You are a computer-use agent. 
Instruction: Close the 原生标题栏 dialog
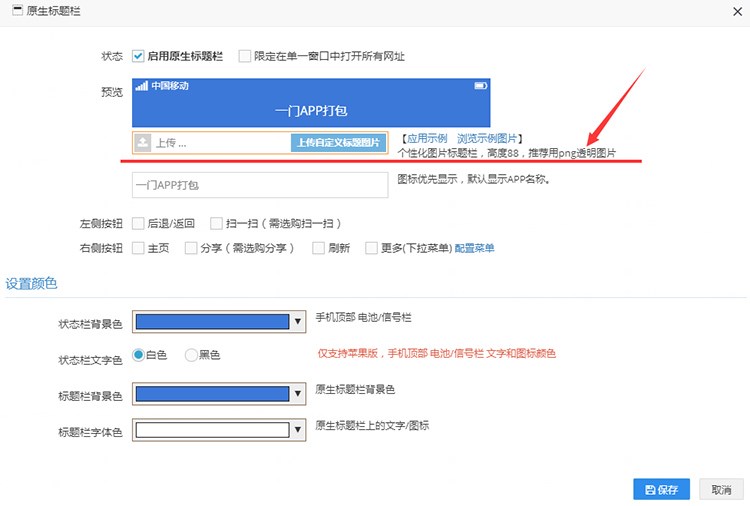coord(737,11)
